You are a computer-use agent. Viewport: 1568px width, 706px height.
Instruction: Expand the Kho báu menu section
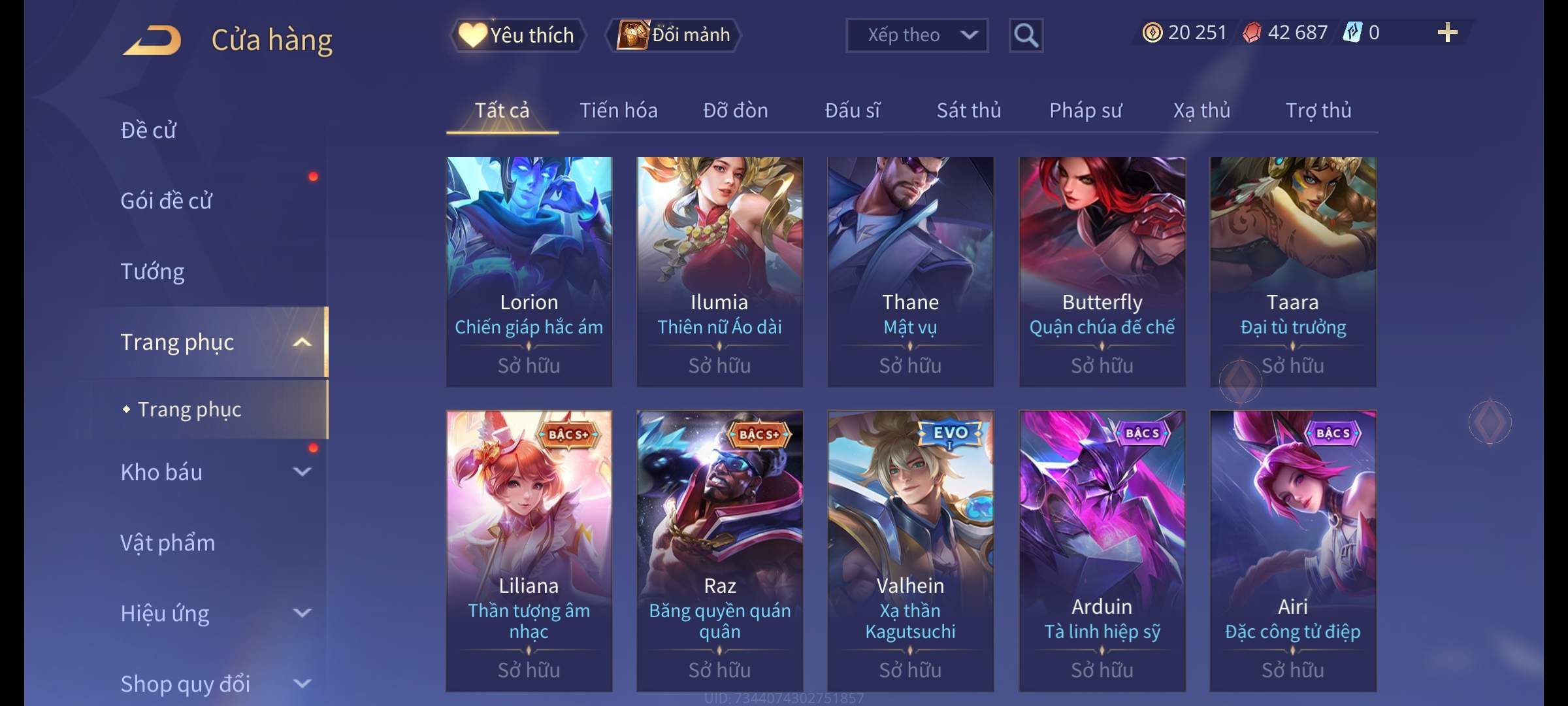click(x=302, y=471)
